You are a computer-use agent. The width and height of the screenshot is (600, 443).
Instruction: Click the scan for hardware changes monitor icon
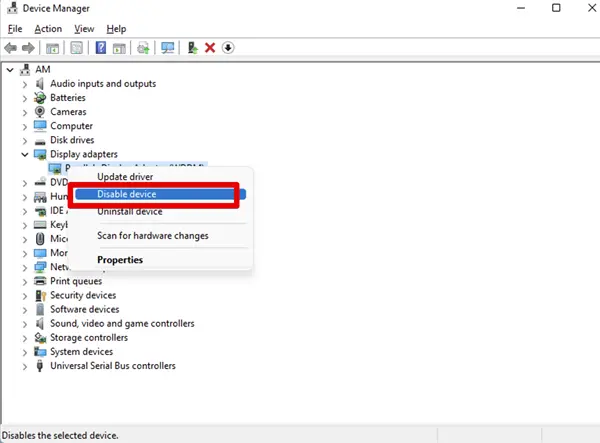click(167, 48)
